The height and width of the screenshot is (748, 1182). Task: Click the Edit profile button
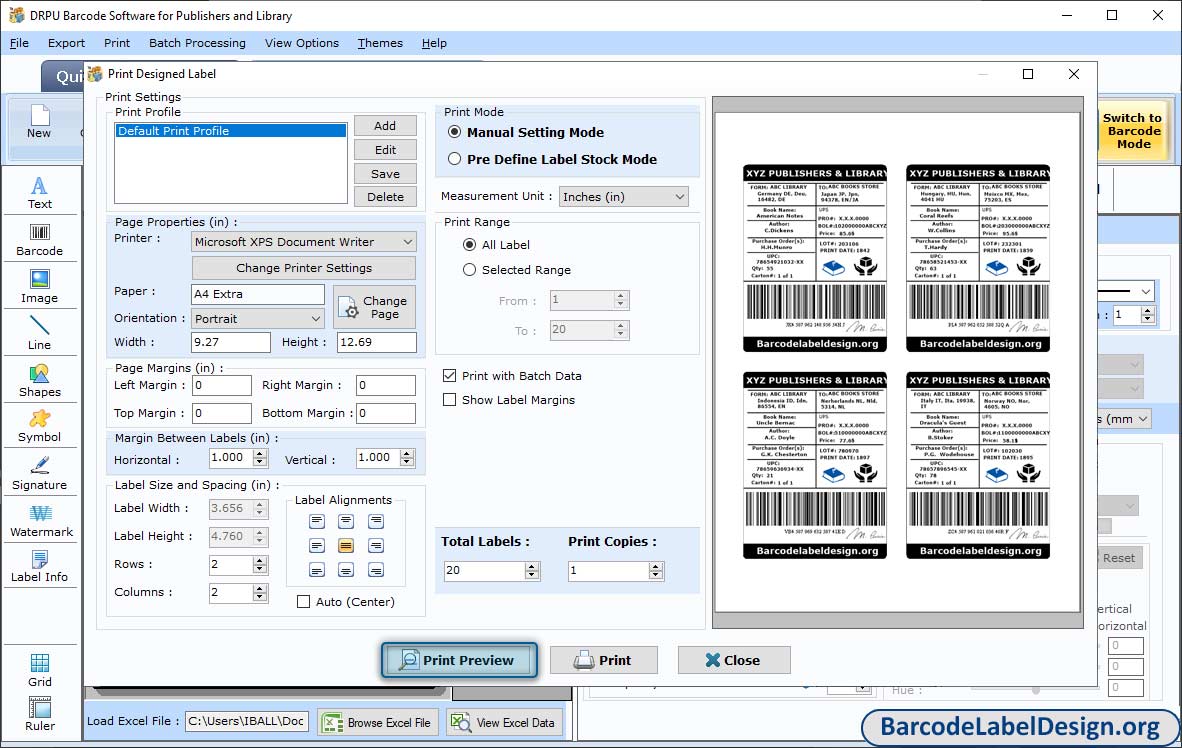click(x=385, y=150)
